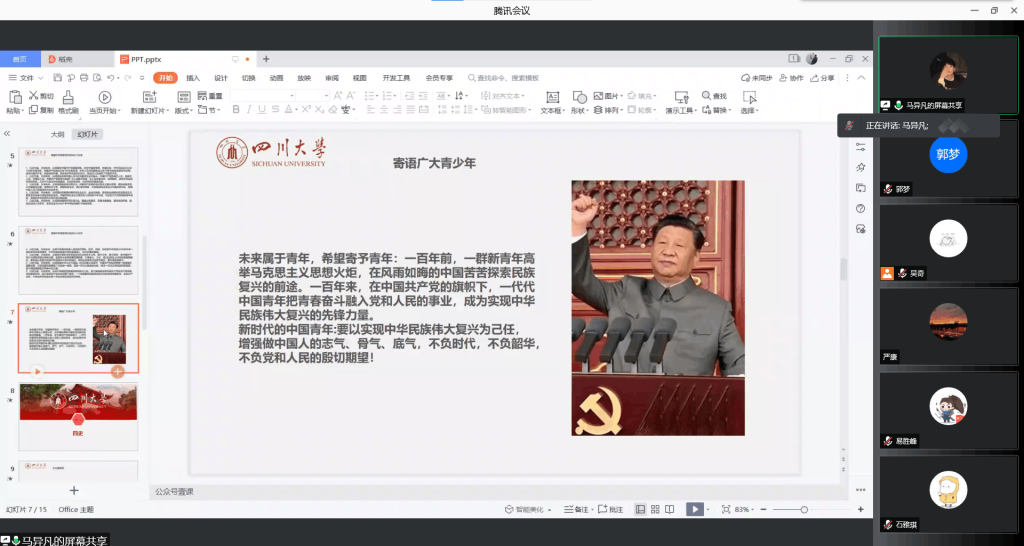This screenshot has height=546, width=1024.
Task: Open the zoom percentage 83% dropdown
Action: pyautogui.click(x=746, y=509)
